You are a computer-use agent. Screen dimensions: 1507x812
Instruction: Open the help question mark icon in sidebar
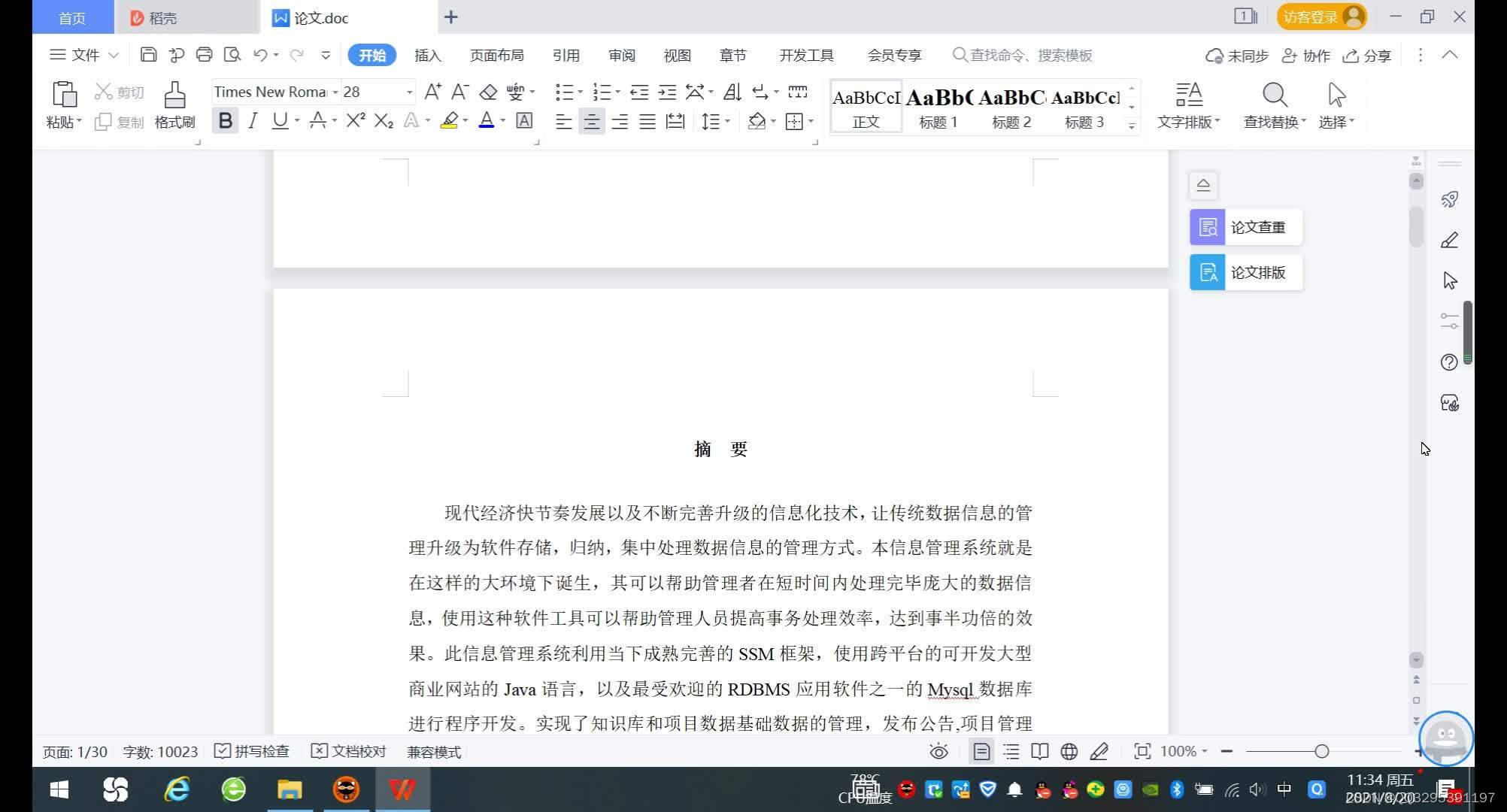(x=1449, y=362)
